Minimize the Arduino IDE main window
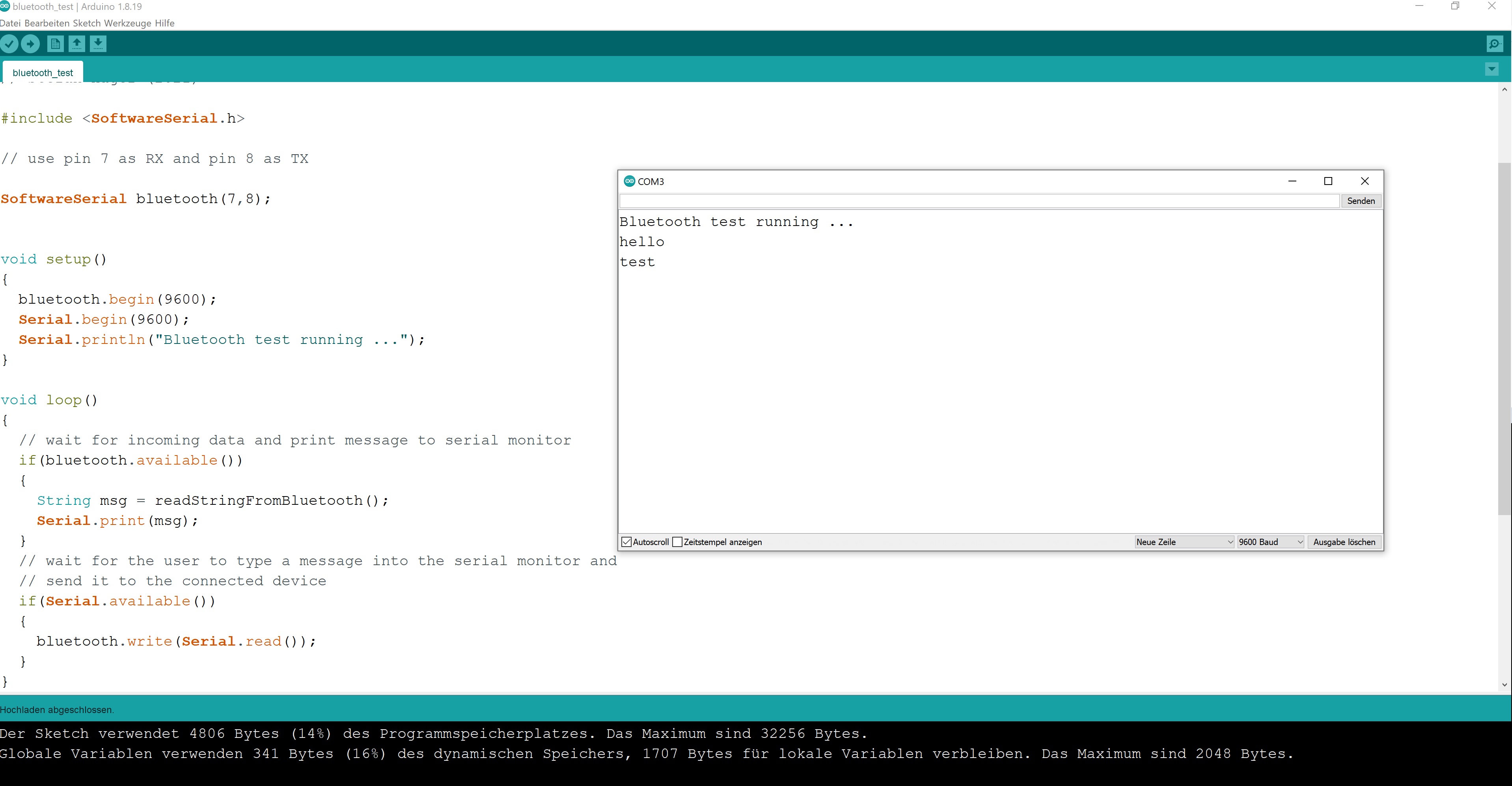 pos(1419,6)
